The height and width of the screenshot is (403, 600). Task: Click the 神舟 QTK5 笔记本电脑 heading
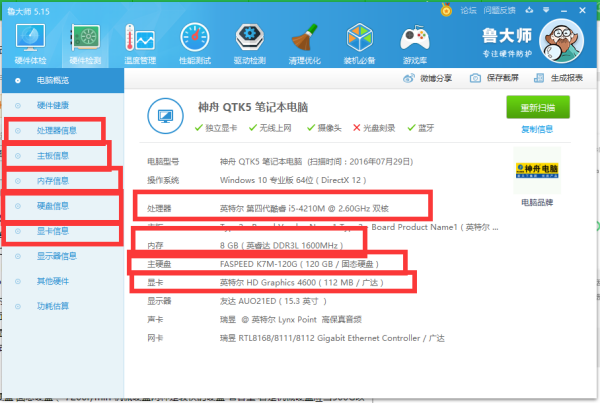coord(253,107)
